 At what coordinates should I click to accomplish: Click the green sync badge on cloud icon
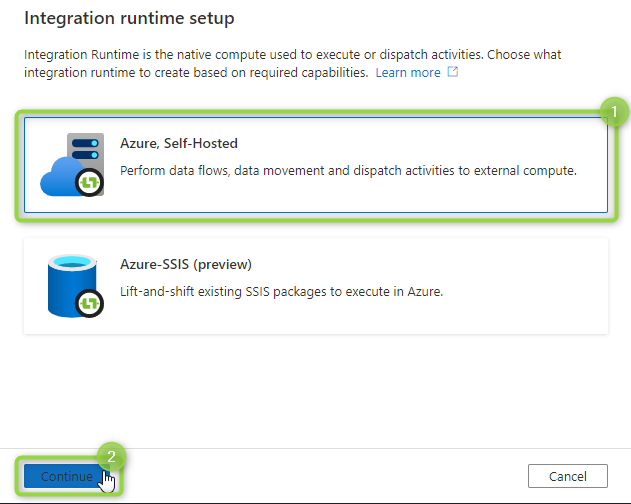click(89, 182)
